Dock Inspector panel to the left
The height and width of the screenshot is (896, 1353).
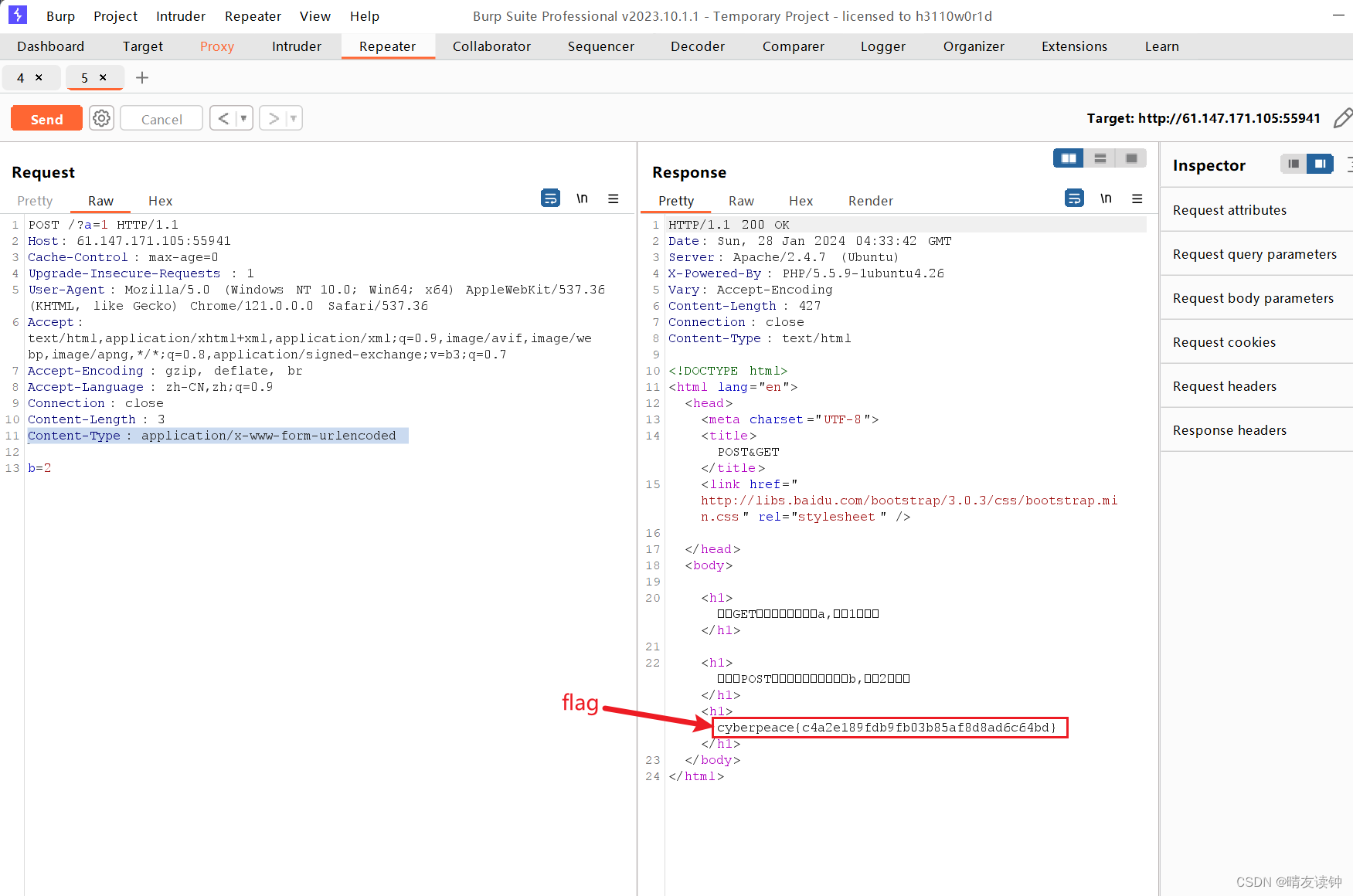[x=1294, y=164]
